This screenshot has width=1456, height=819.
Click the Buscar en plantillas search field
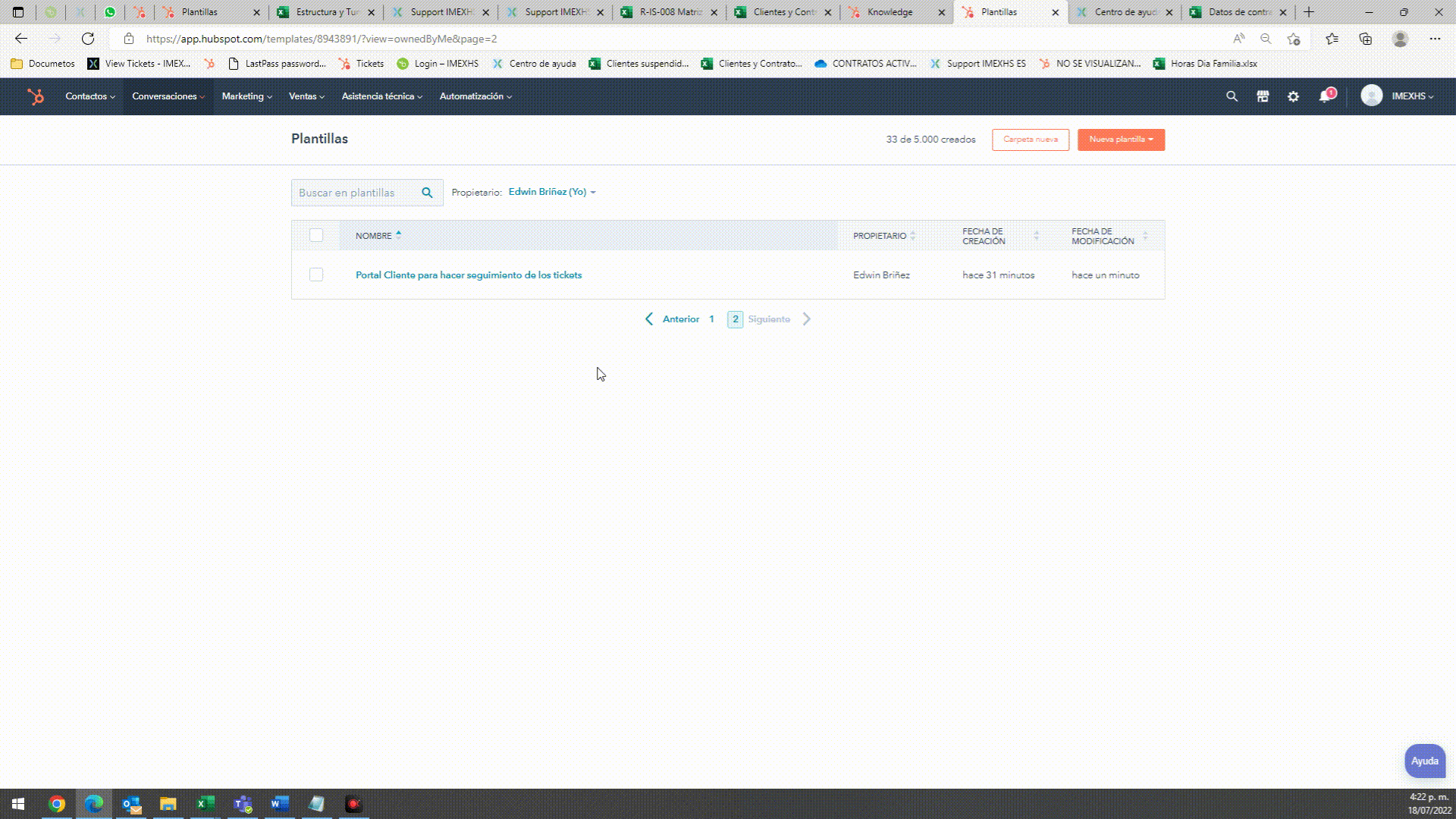click(x=353, y=193)
